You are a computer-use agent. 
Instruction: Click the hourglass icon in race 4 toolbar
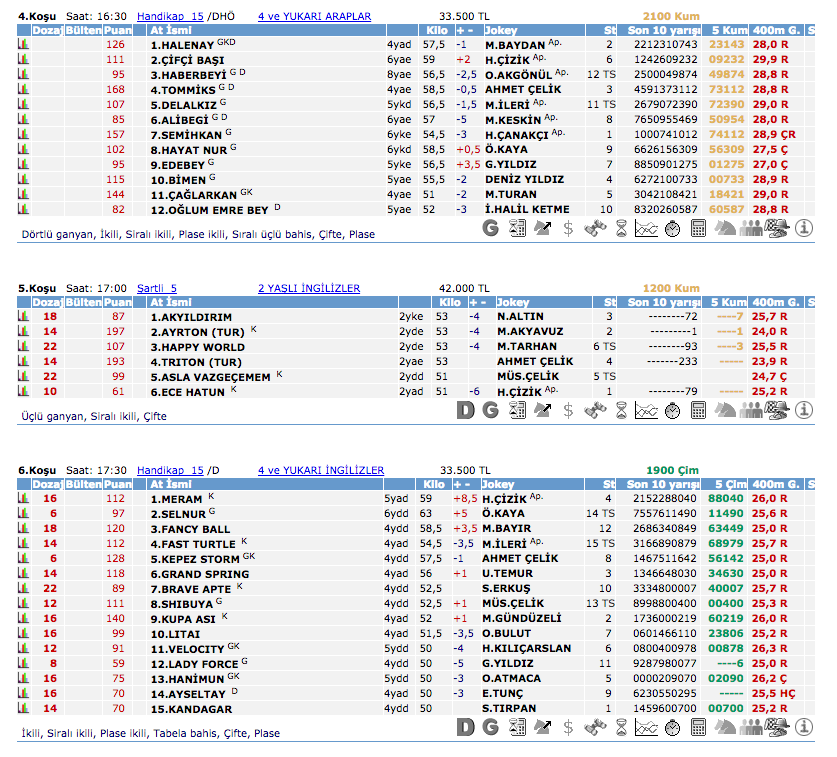click(621, 228)
